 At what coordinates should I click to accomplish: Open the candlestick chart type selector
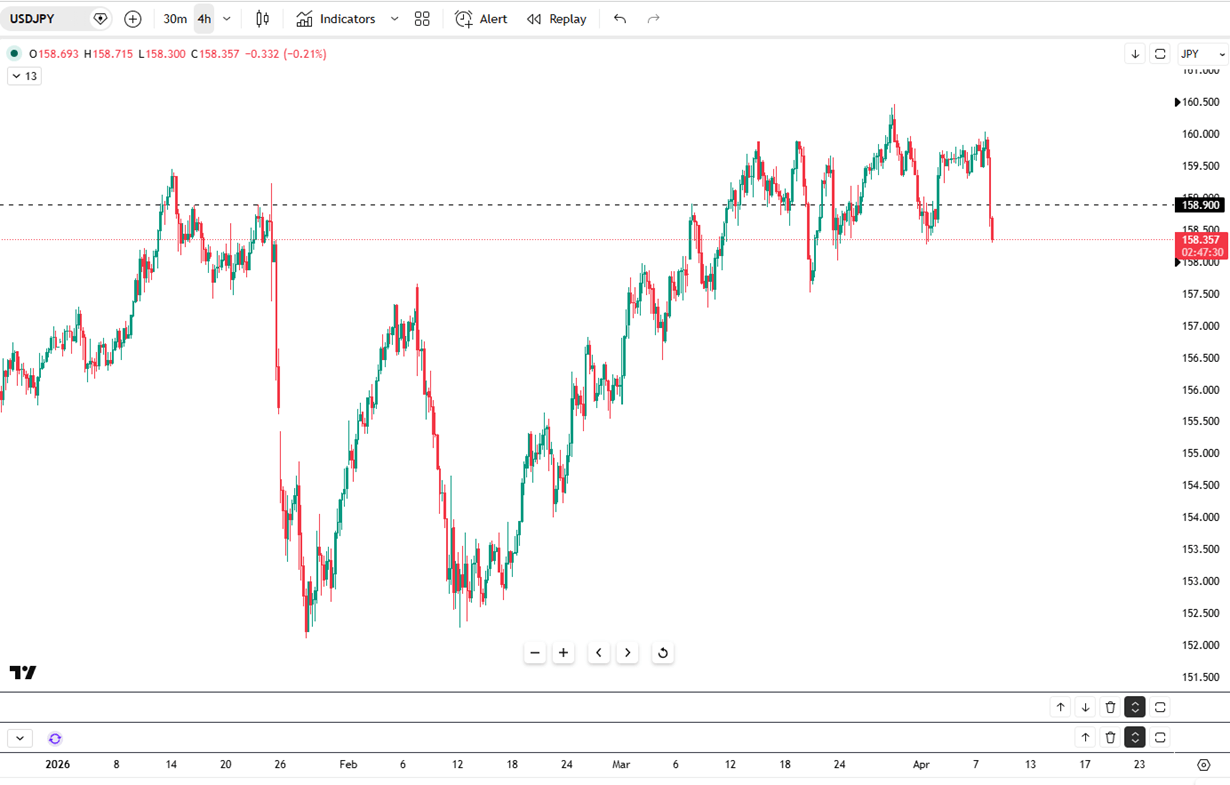coord(262,19)
